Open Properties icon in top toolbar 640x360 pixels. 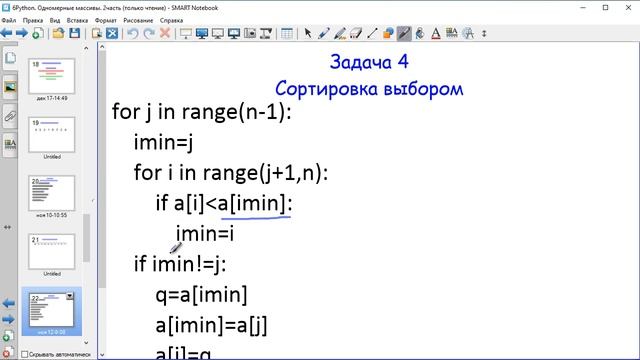(x=452, y=33)
